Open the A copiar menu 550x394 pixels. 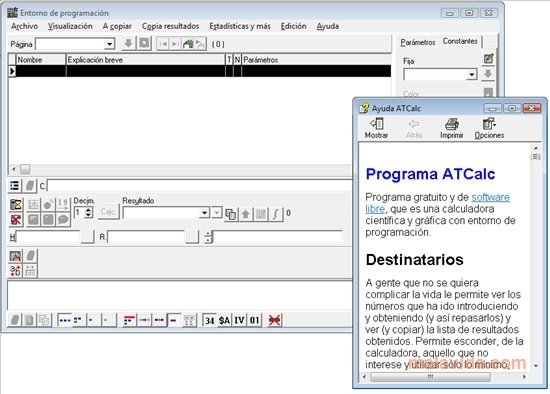point(117,26)
